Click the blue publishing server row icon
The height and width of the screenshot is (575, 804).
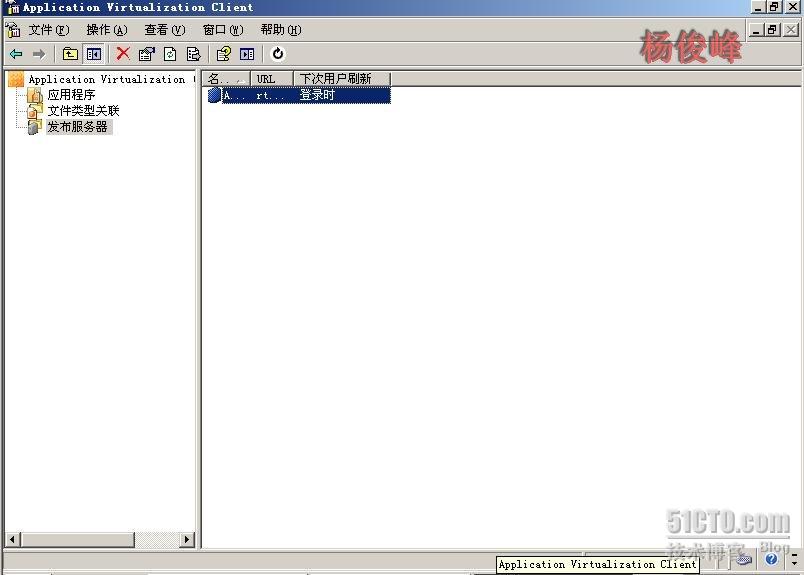point(214,95)
